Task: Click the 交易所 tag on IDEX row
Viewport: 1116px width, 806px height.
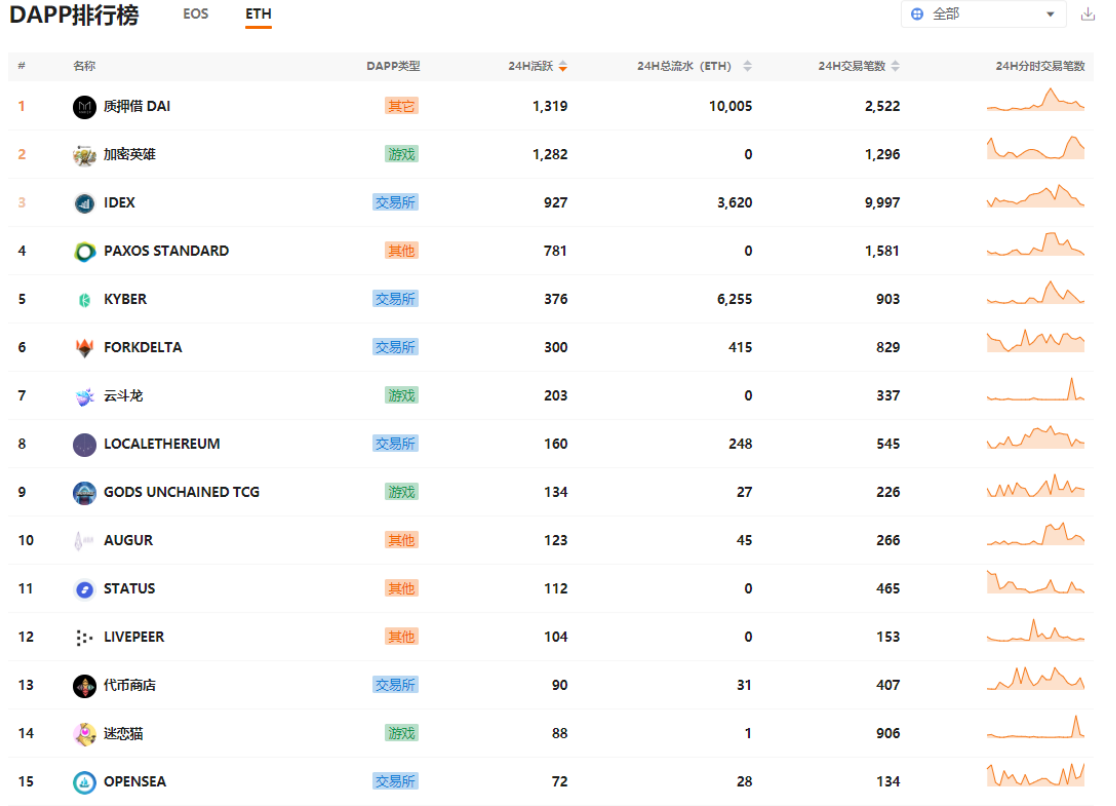Action: 395,203
